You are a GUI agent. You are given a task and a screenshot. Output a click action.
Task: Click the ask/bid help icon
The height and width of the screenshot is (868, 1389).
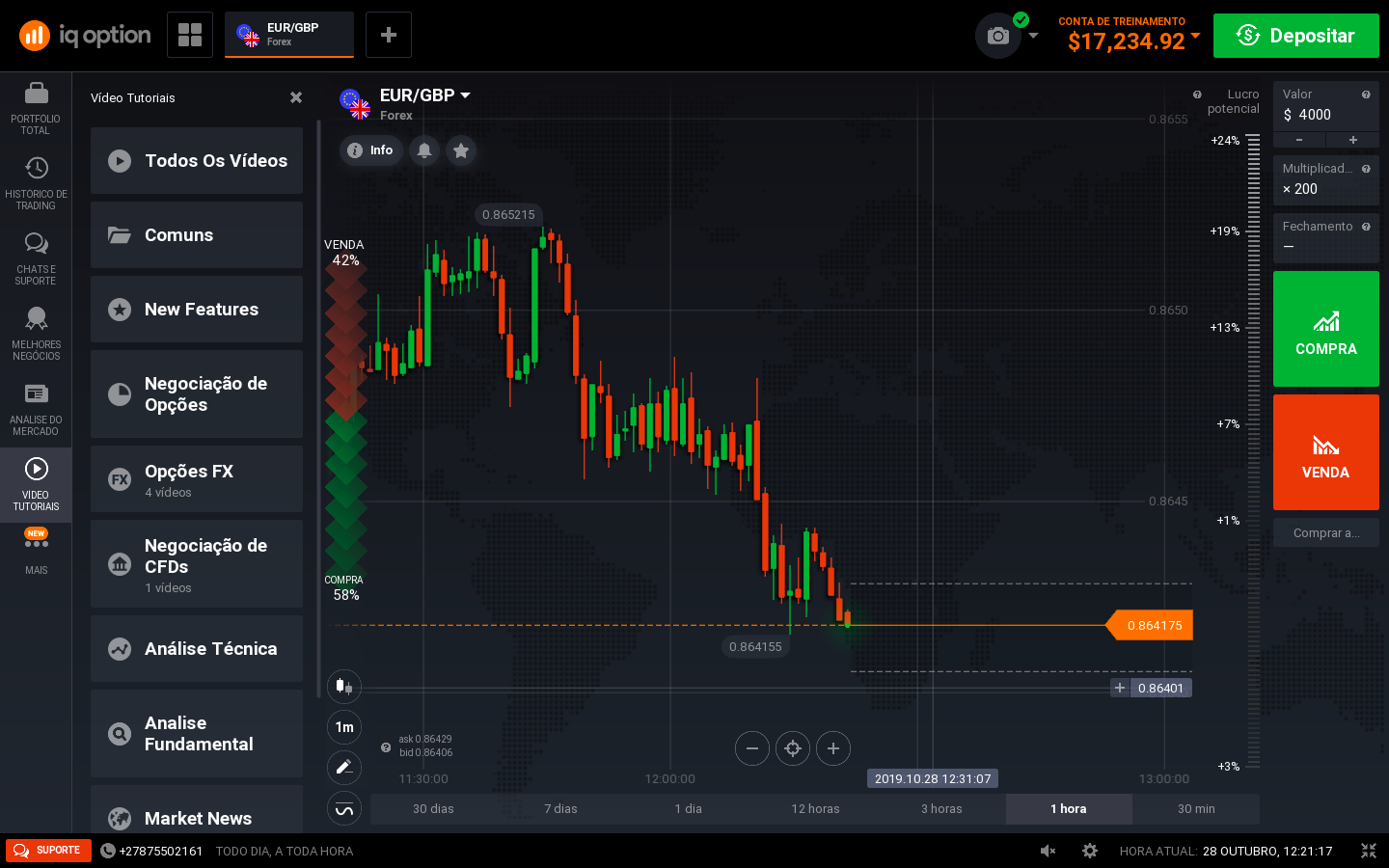[386, 747]
